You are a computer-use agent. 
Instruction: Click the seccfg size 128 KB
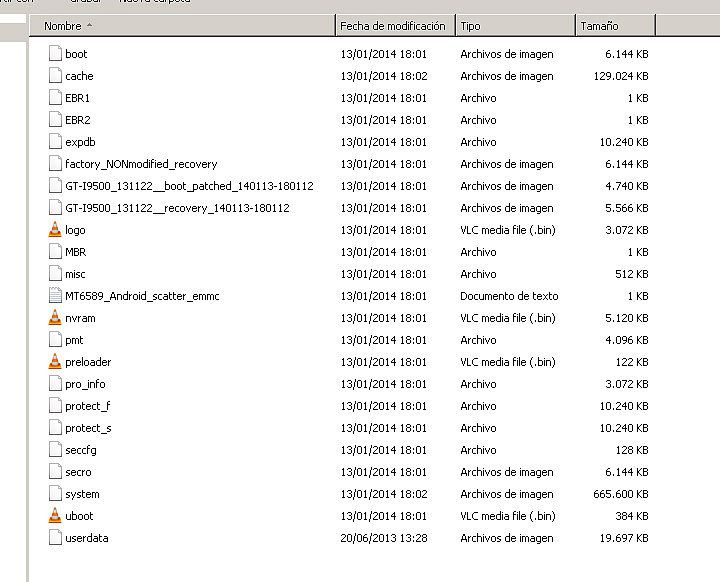pyautogui.click(x=632, y=450)
